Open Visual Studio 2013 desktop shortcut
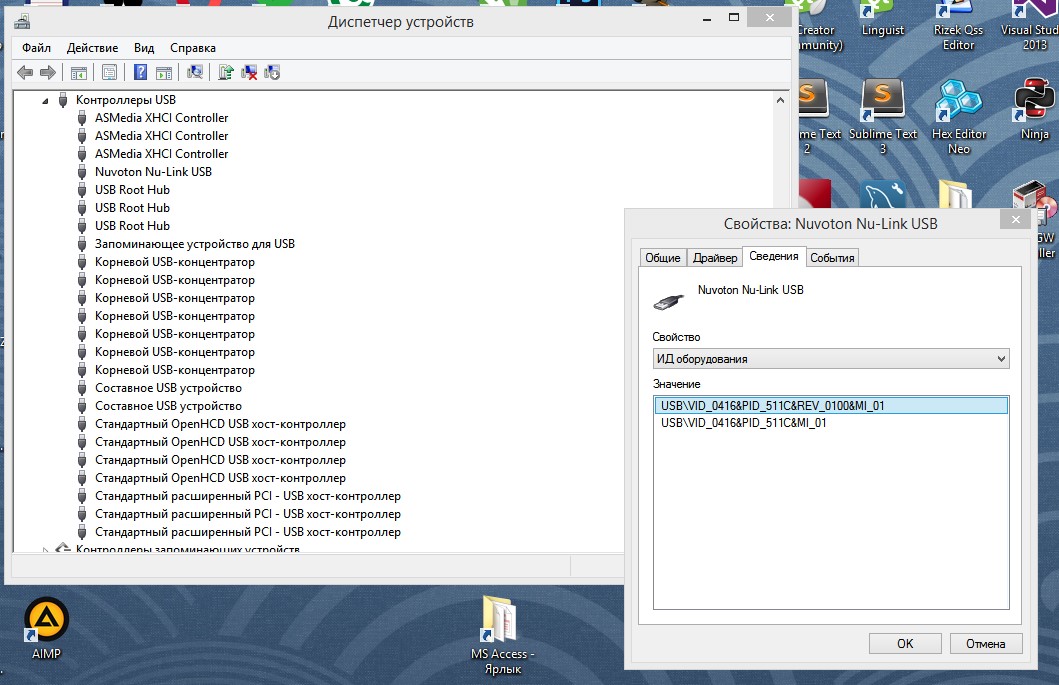 point(1029,26)
